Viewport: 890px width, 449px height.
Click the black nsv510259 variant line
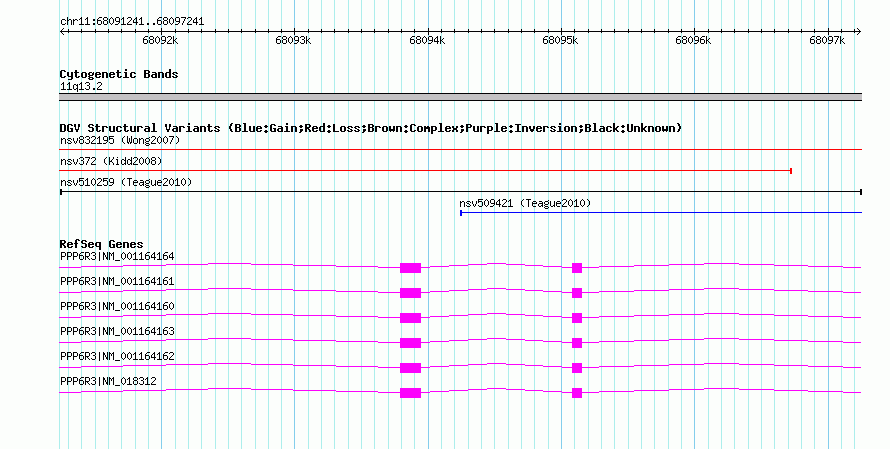(x=460, y=192)
